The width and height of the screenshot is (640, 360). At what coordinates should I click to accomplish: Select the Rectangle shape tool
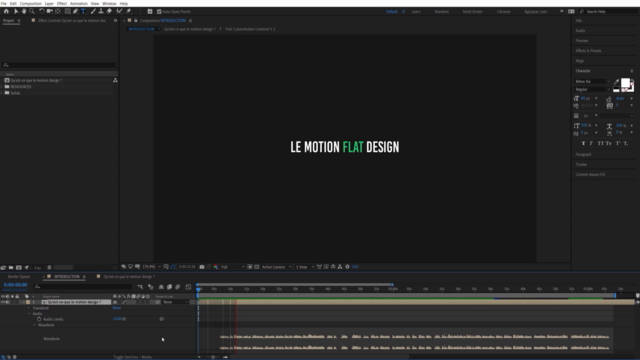click(x=67, y=11)
